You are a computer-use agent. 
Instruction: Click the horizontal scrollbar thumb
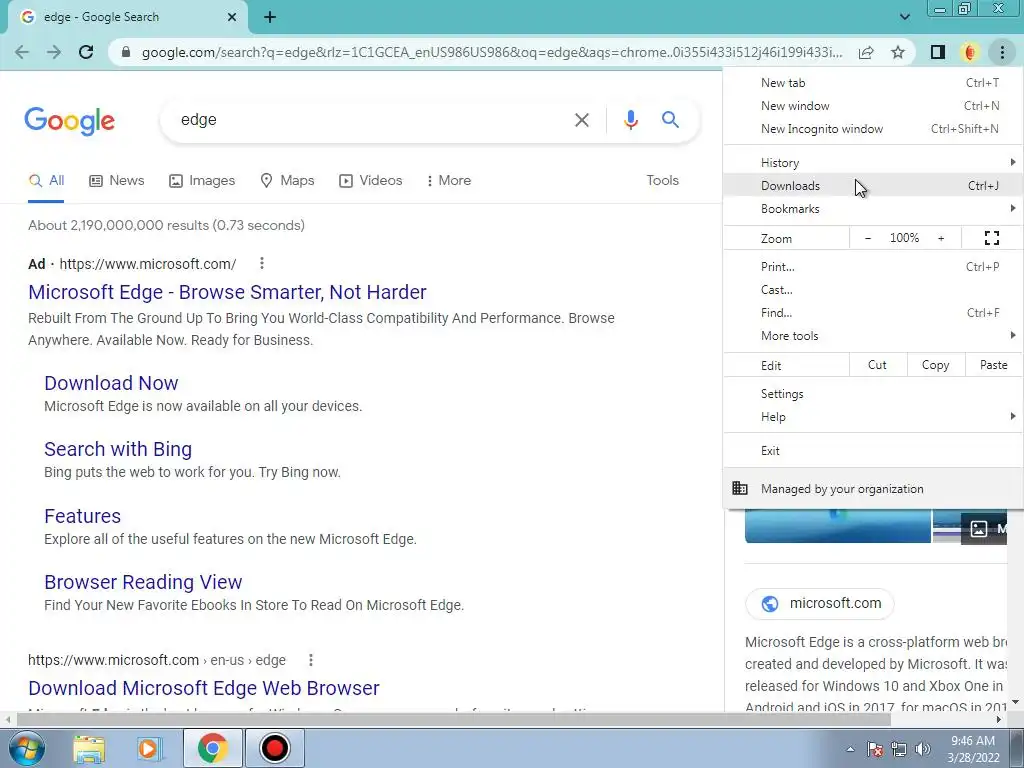tap(454, 719)
